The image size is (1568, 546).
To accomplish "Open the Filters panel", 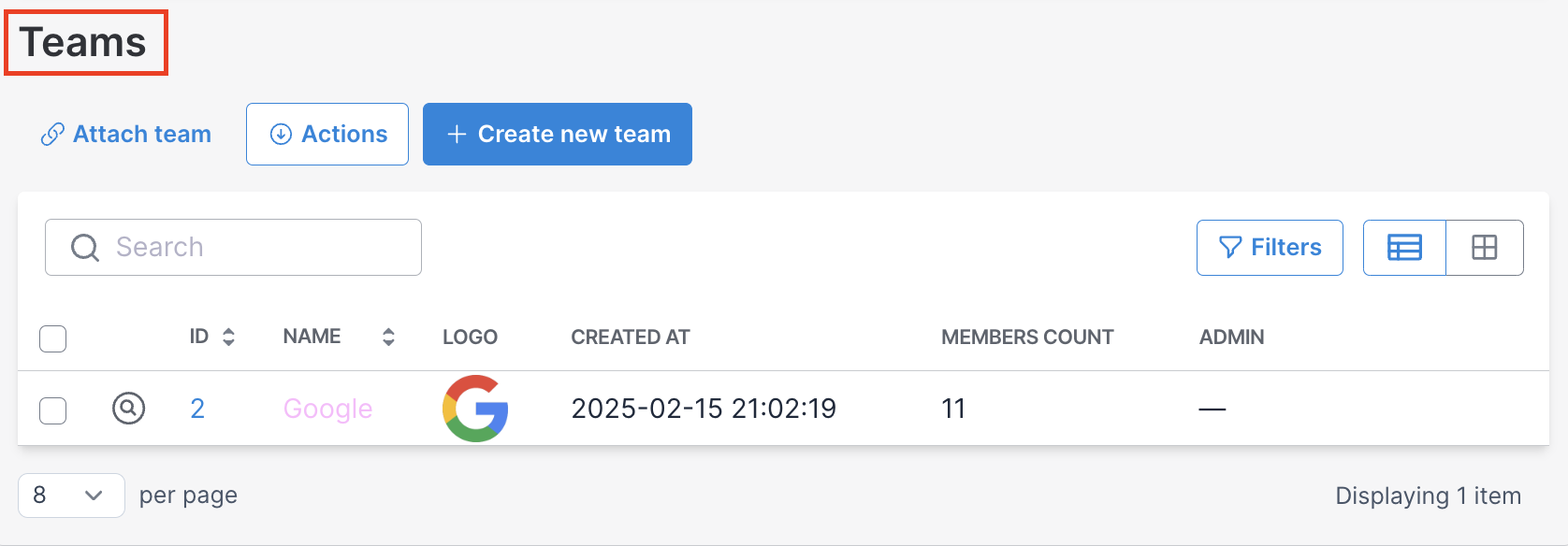I will [x=1270, y=248].
